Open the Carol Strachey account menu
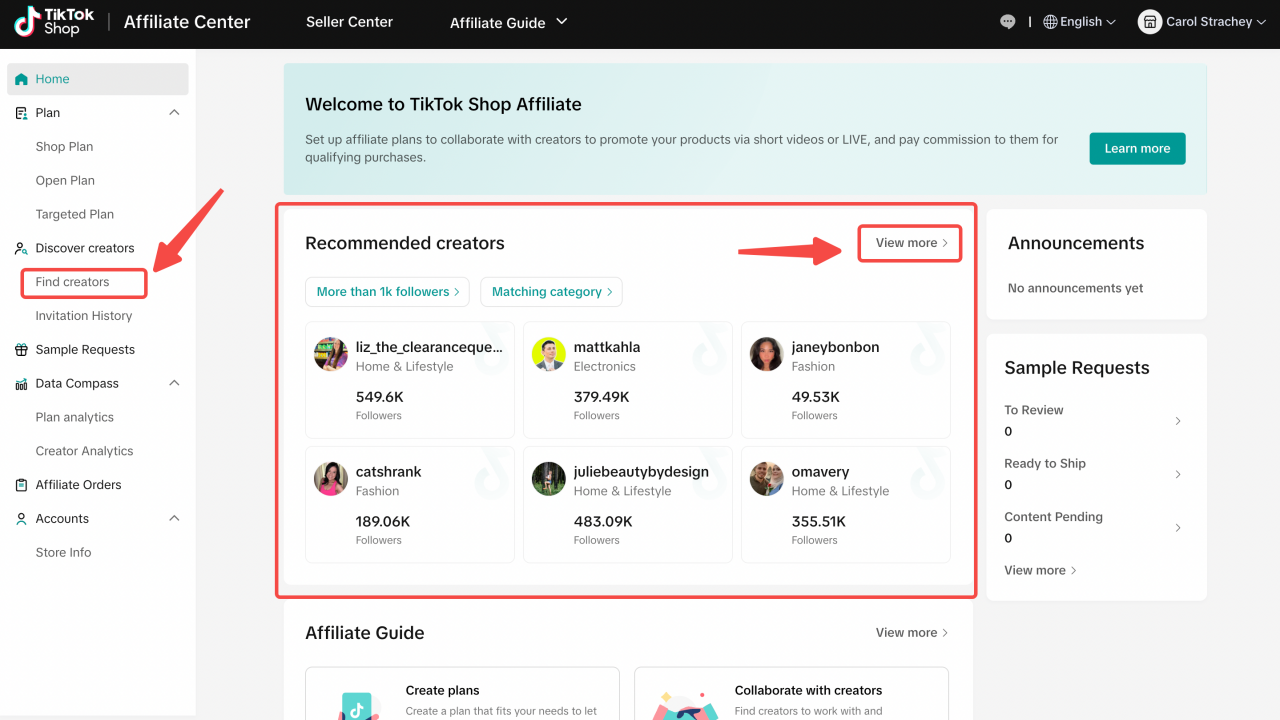The image size is (1280, 720). pyautogui.click(x=1203, y=22)
